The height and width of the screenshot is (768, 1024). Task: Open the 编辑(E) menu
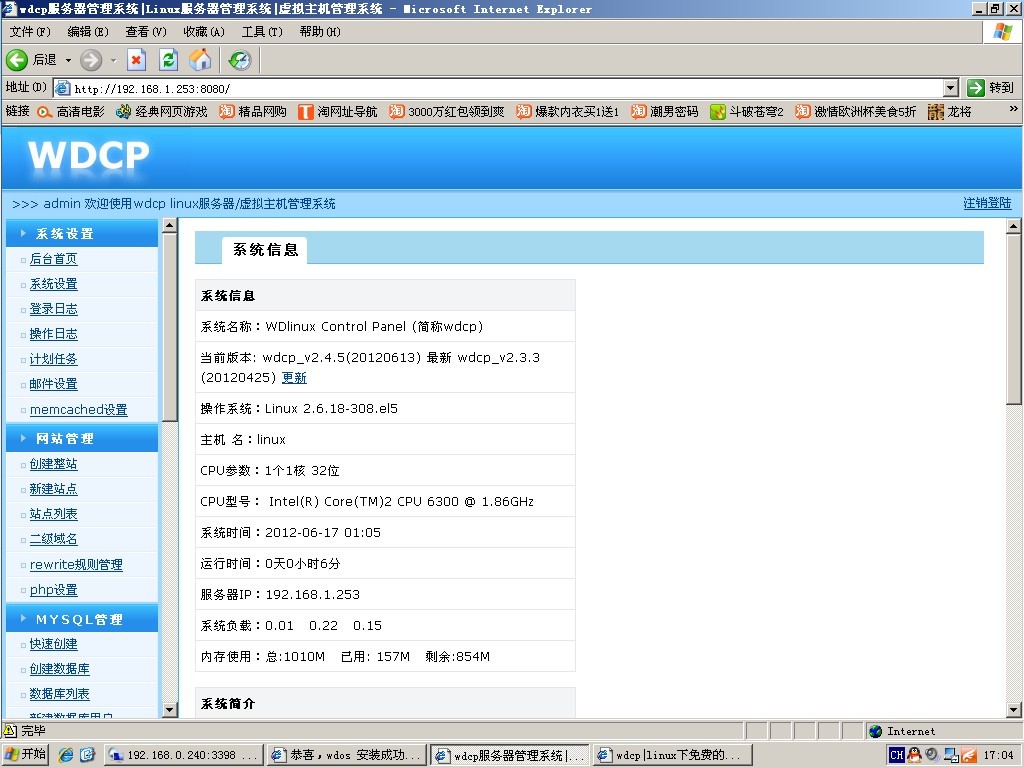click(88, 31)
